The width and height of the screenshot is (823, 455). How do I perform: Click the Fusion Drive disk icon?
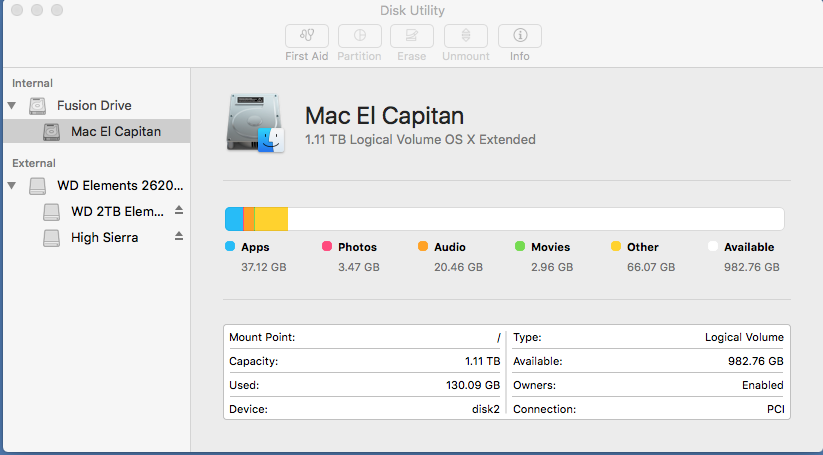coord(37,106)
